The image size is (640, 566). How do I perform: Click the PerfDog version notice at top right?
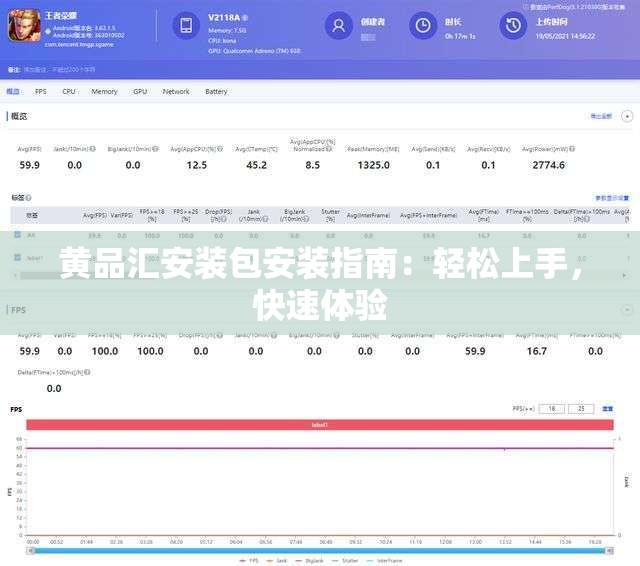click(574, 7)
